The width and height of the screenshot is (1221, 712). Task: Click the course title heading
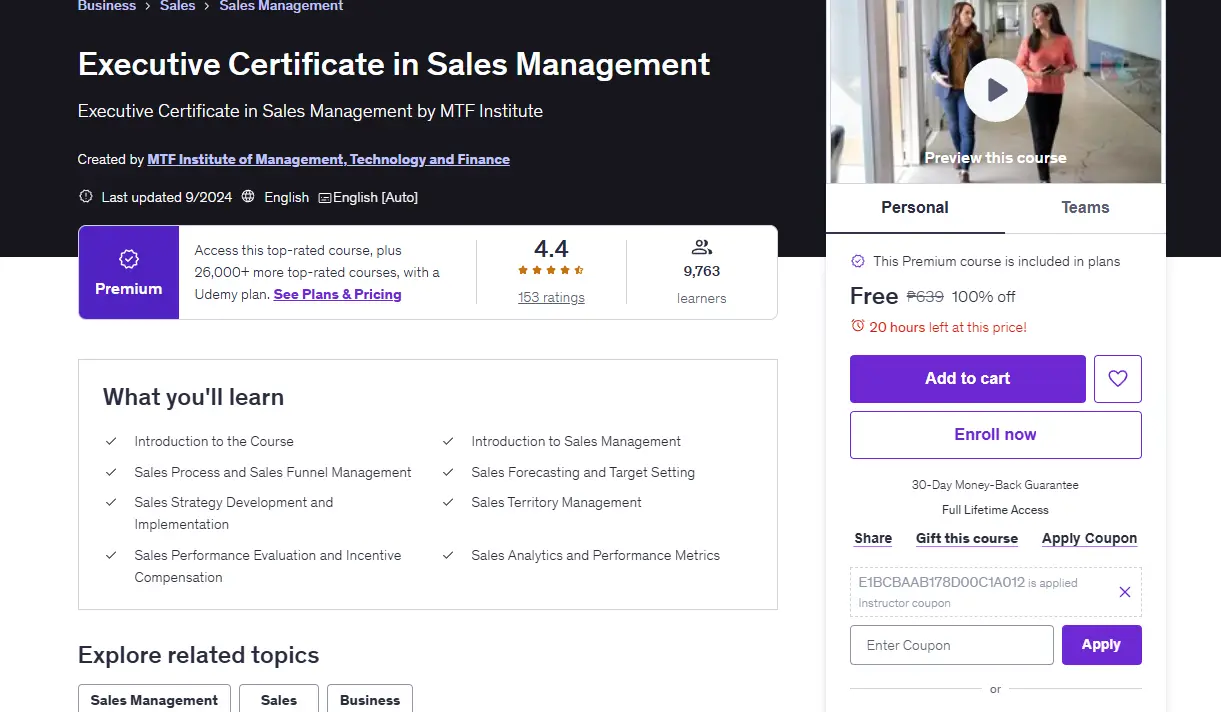(x=394, y=64)
